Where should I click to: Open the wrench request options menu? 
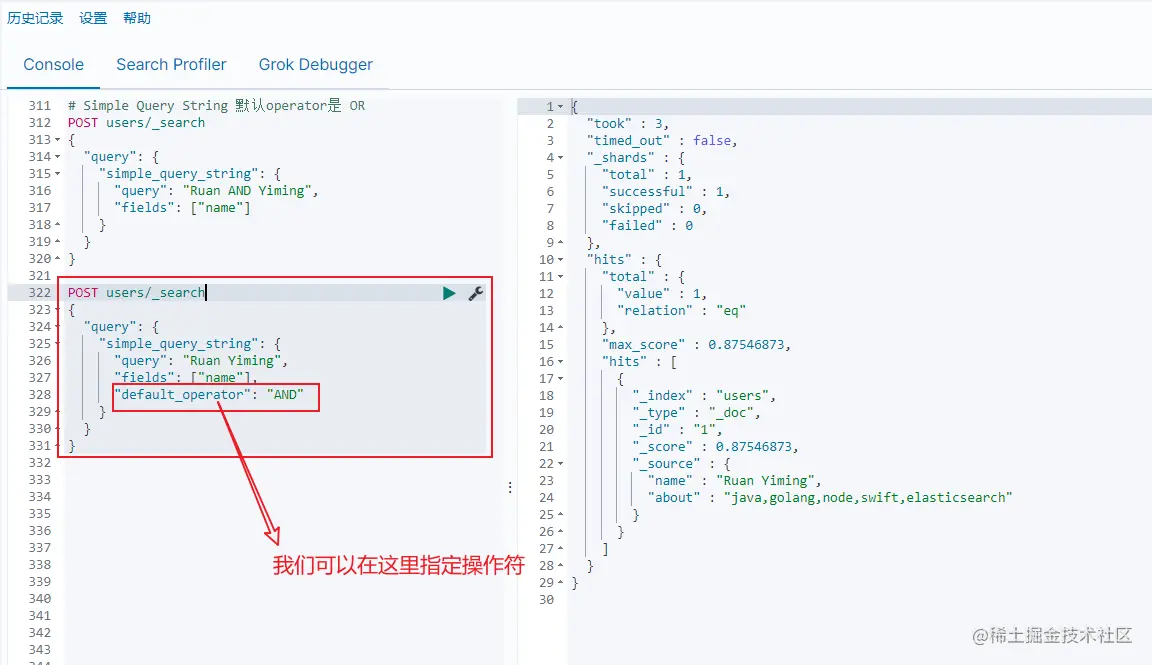476,293
